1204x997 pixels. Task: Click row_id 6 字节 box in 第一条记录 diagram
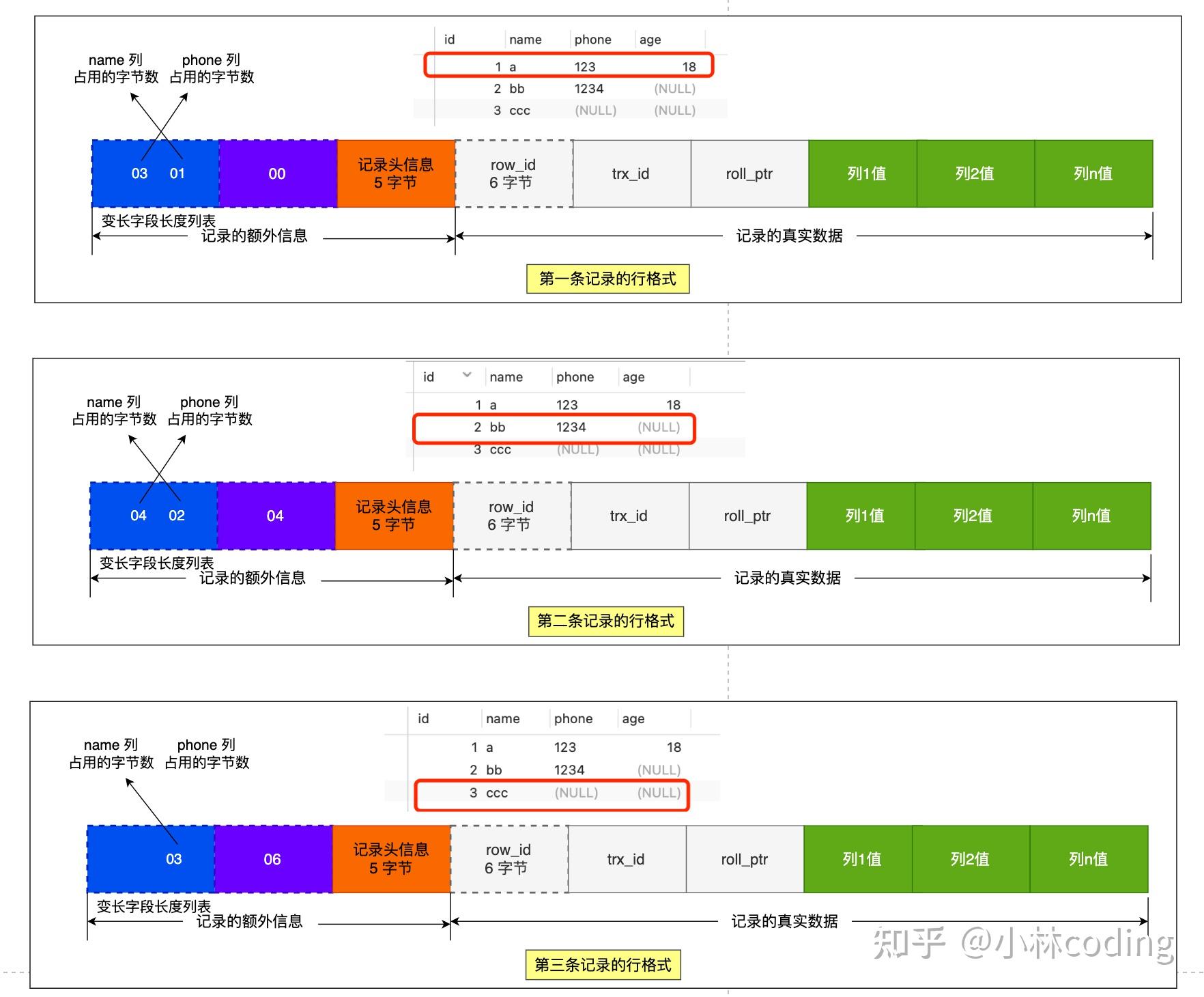coord(513,173)
